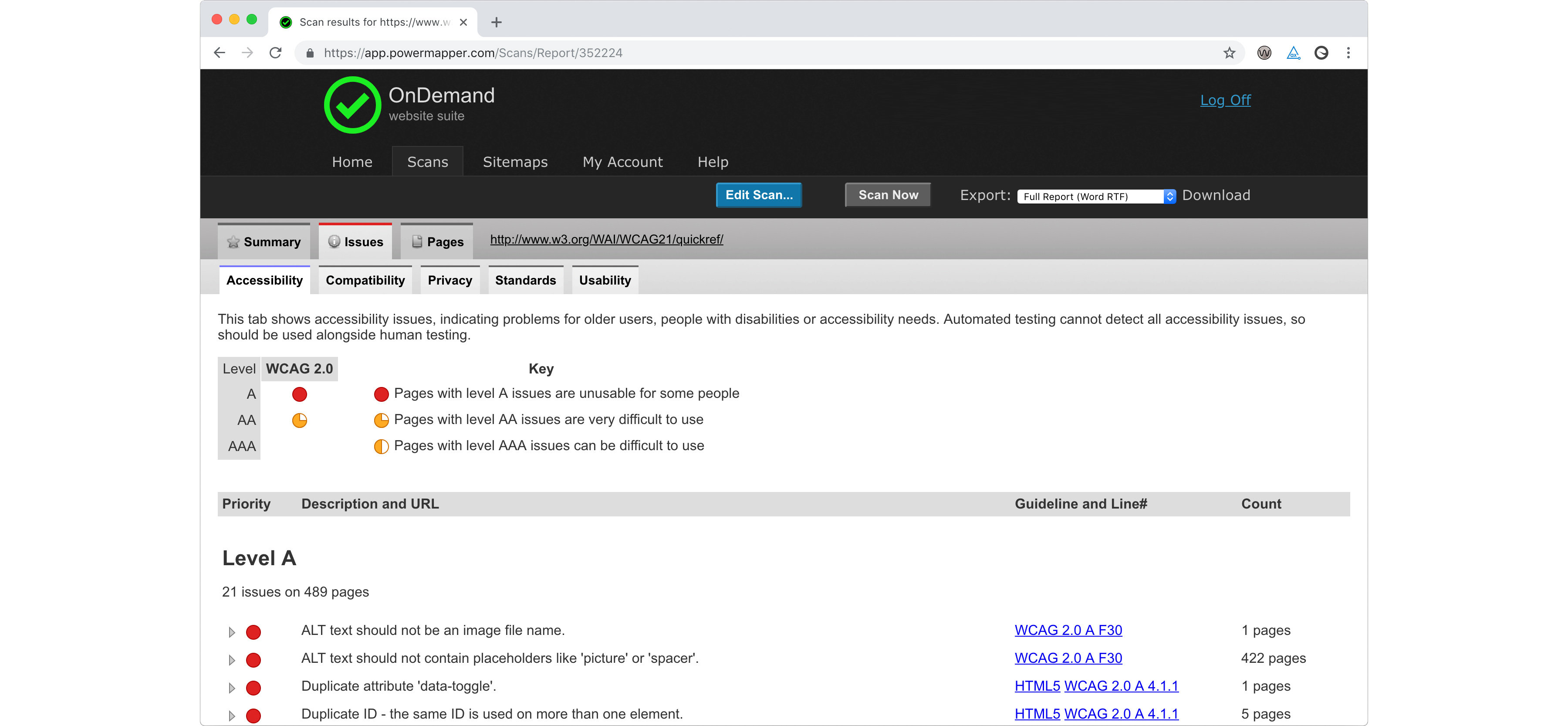
Task: Open the My Account menu item
Action: point(622,161)
